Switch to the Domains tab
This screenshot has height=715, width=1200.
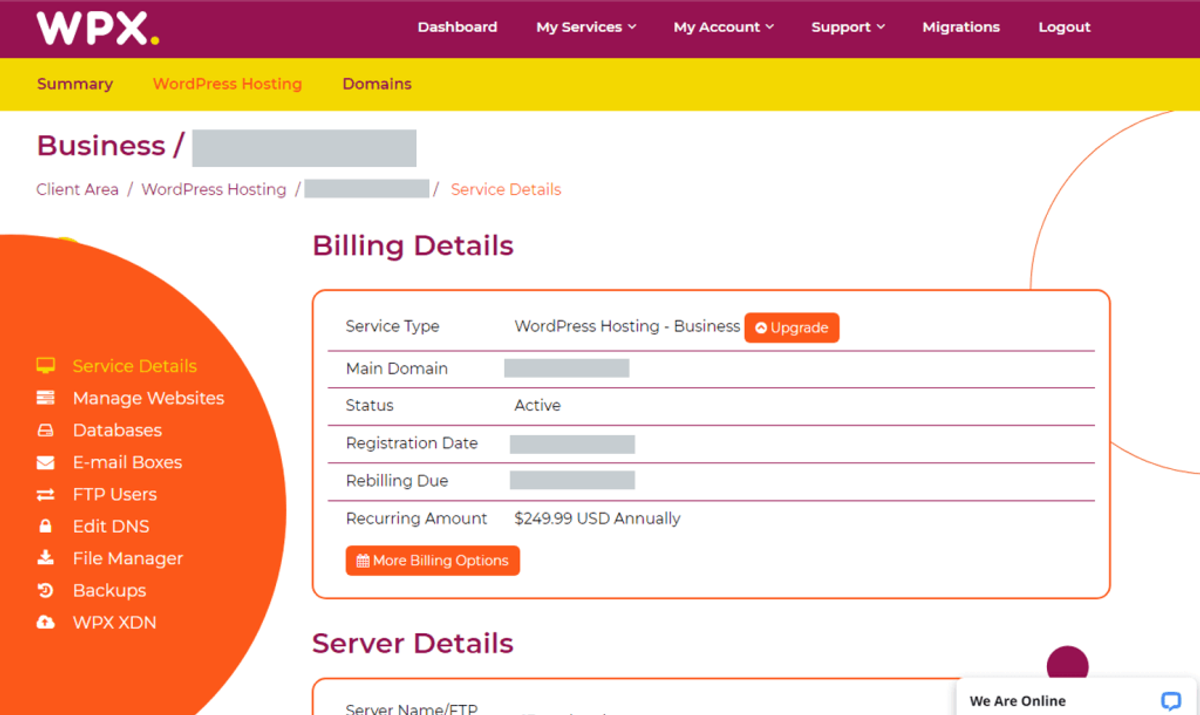pos(377,84)
